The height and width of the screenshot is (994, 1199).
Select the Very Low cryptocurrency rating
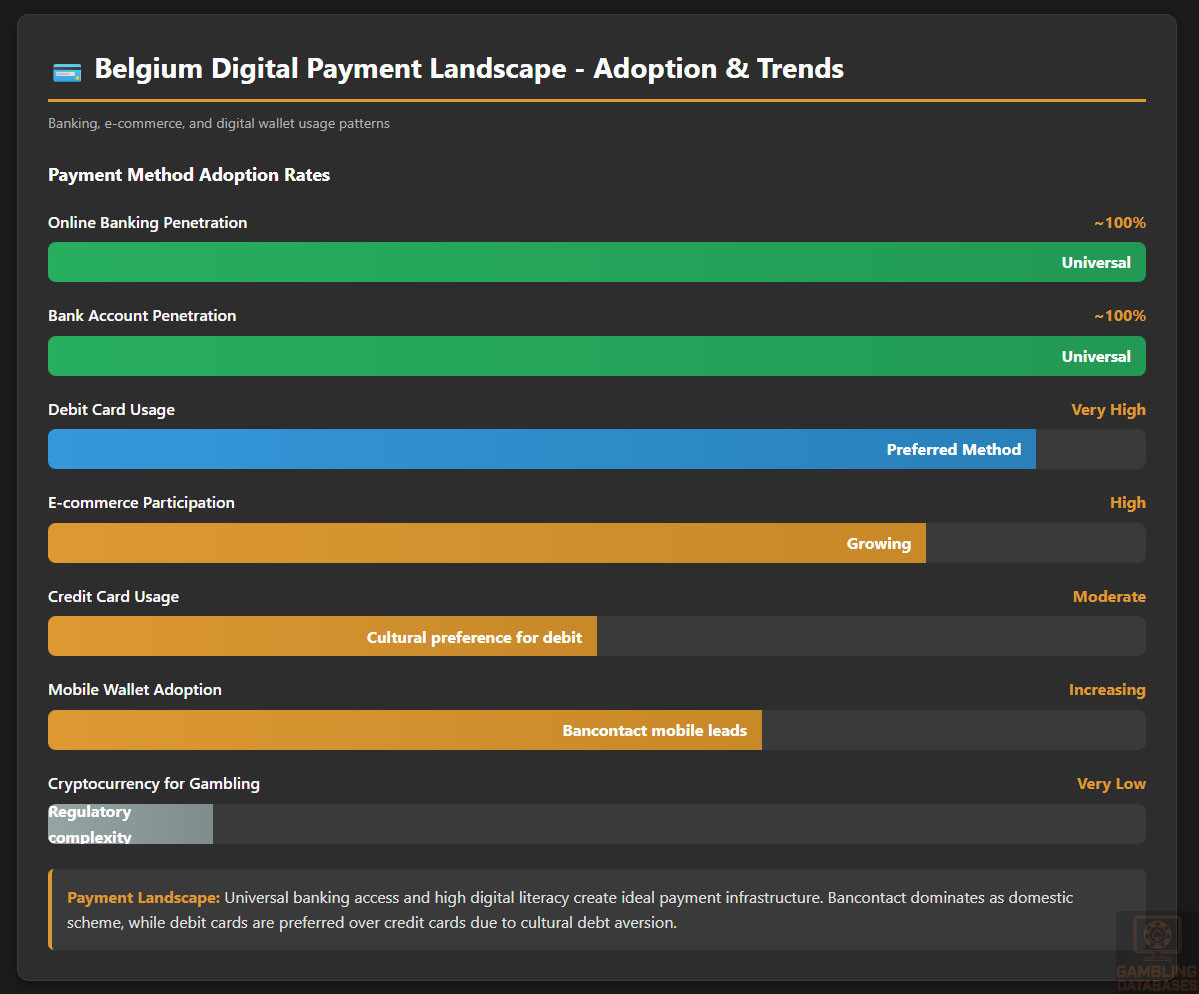1111,783
